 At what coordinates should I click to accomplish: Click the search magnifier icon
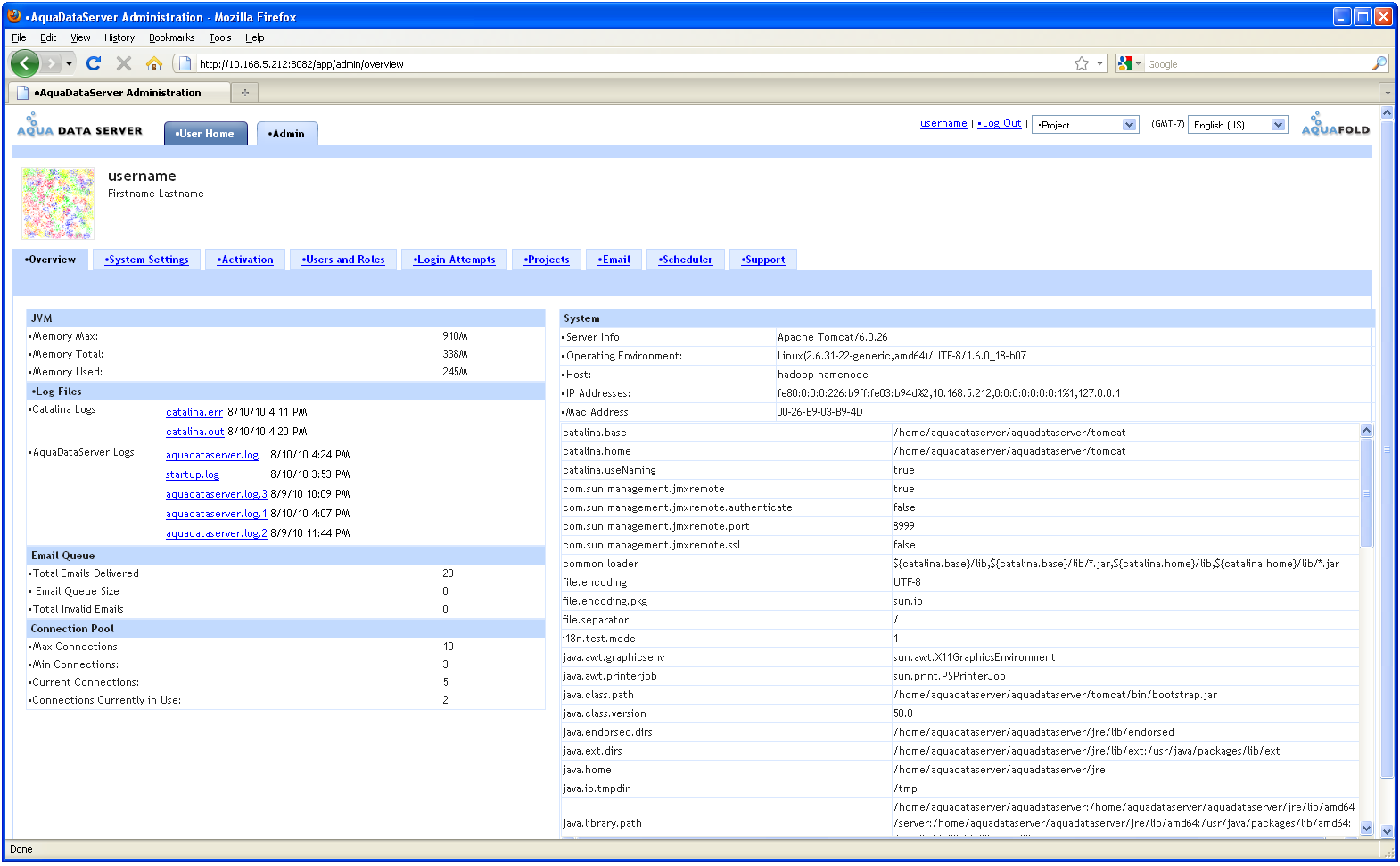coord(1379,63)
